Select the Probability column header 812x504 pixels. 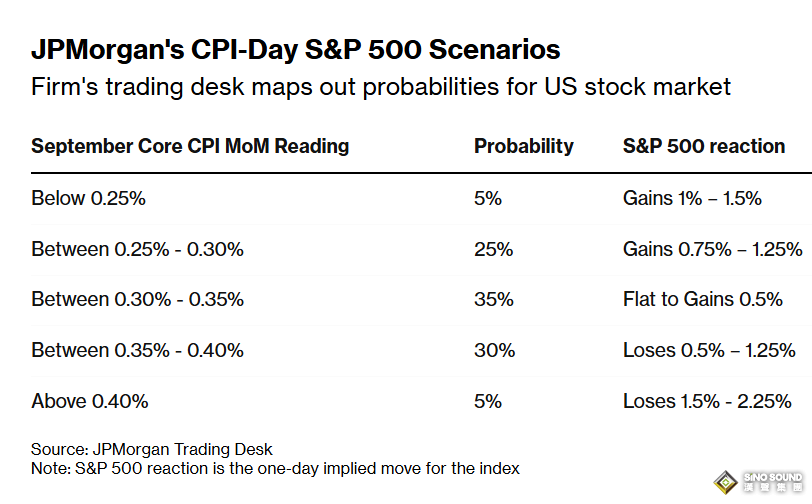click(x=523, y=146)
